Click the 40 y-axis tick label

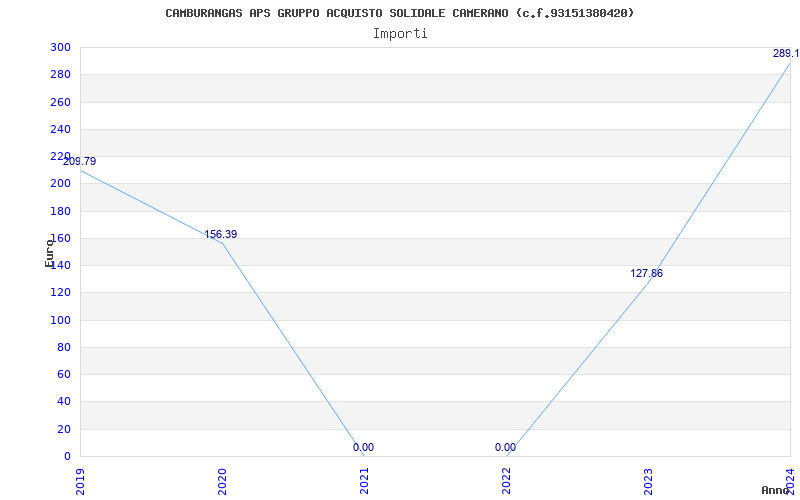64,402
